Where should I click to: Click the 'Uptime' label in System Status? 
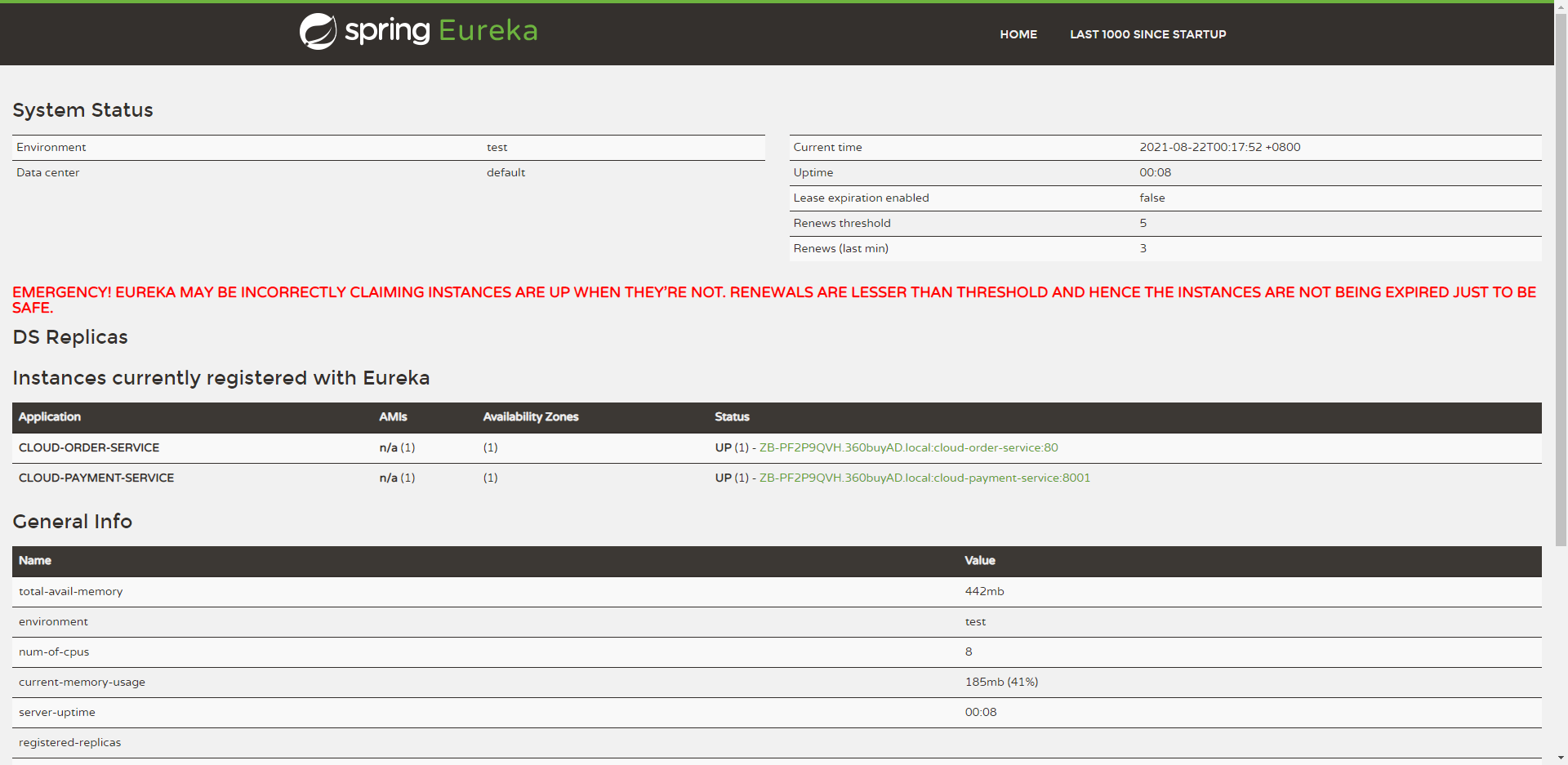pyautogui.click(x=813, y=172)
